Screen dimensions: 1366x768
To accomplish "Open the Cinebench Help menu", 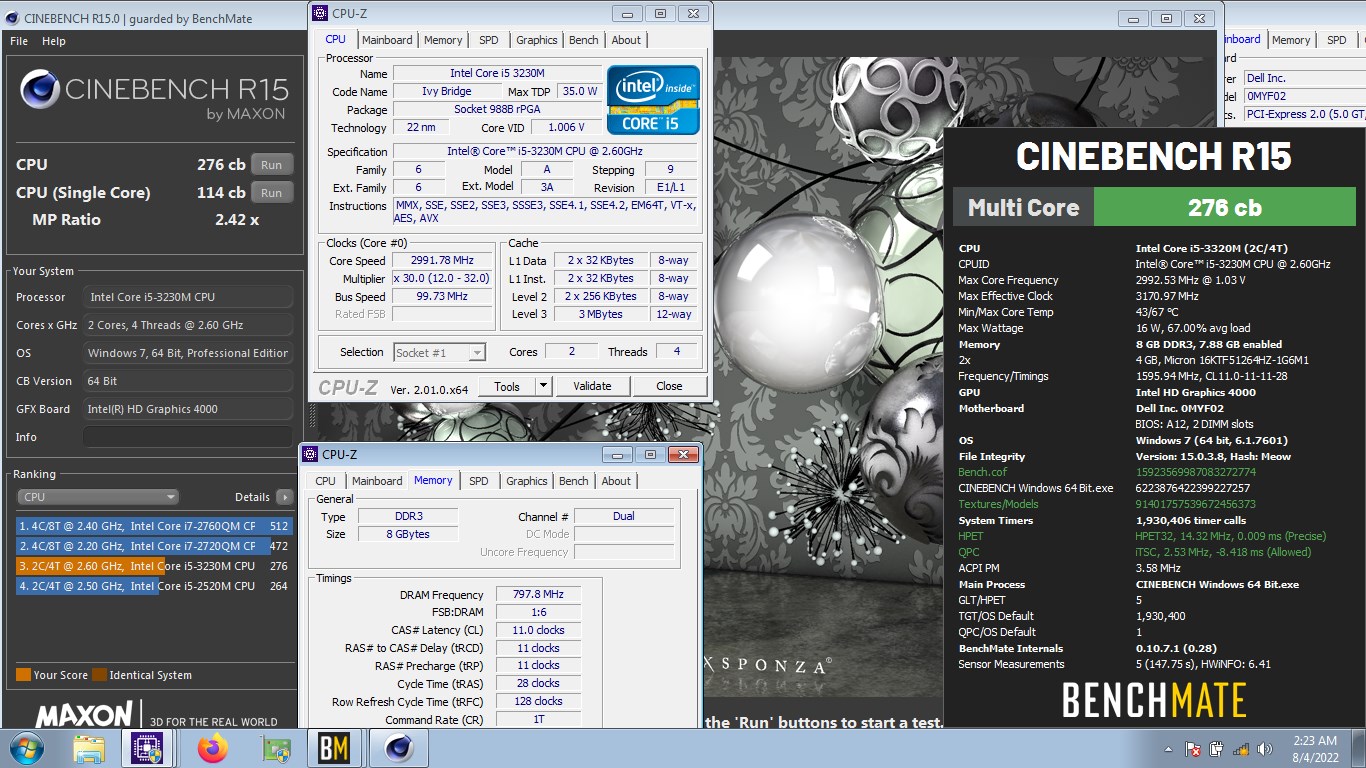I will click(x=54, y=41).
